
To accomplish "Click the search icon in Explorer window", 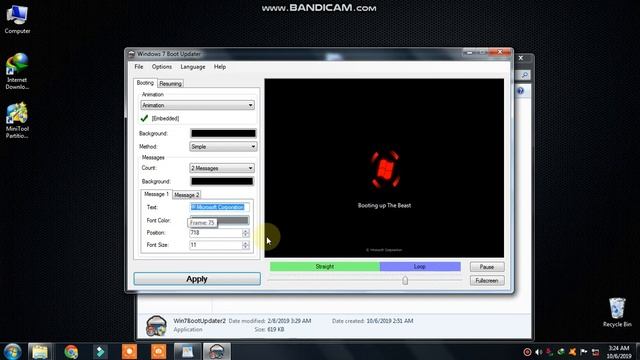I will point(524,75).
